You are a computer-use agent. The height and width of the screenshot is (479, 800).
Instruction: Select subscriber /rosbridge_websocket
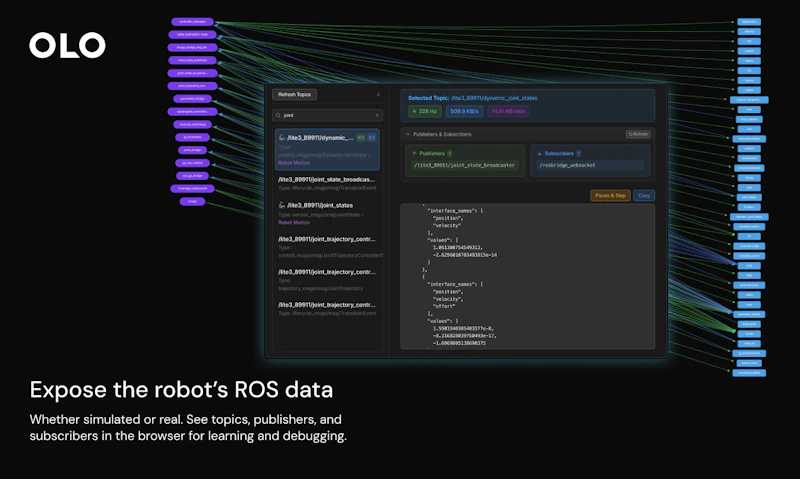point(590,165)
